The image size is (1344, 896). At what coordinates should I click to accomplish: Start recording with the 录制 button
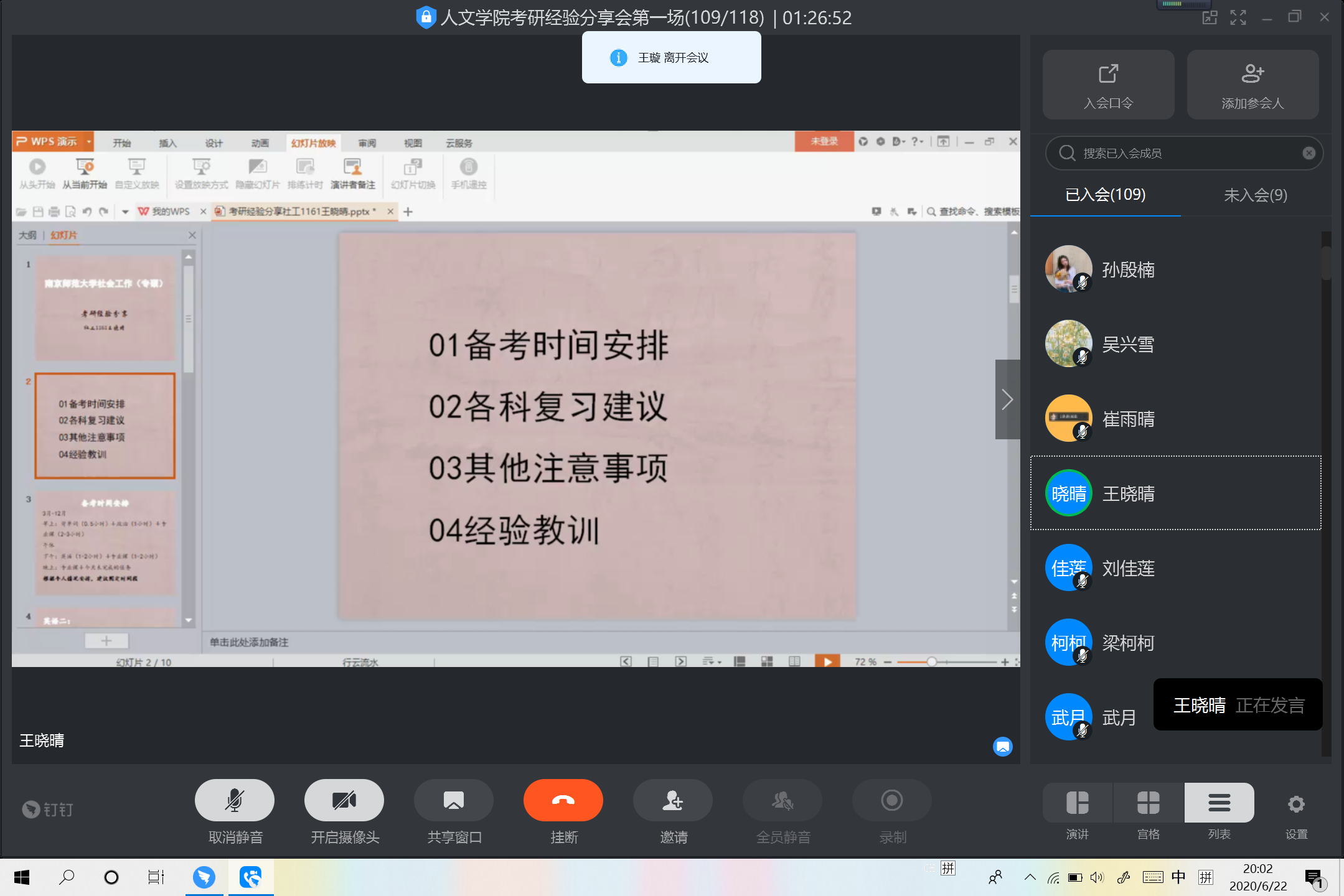tap(891, 800)
